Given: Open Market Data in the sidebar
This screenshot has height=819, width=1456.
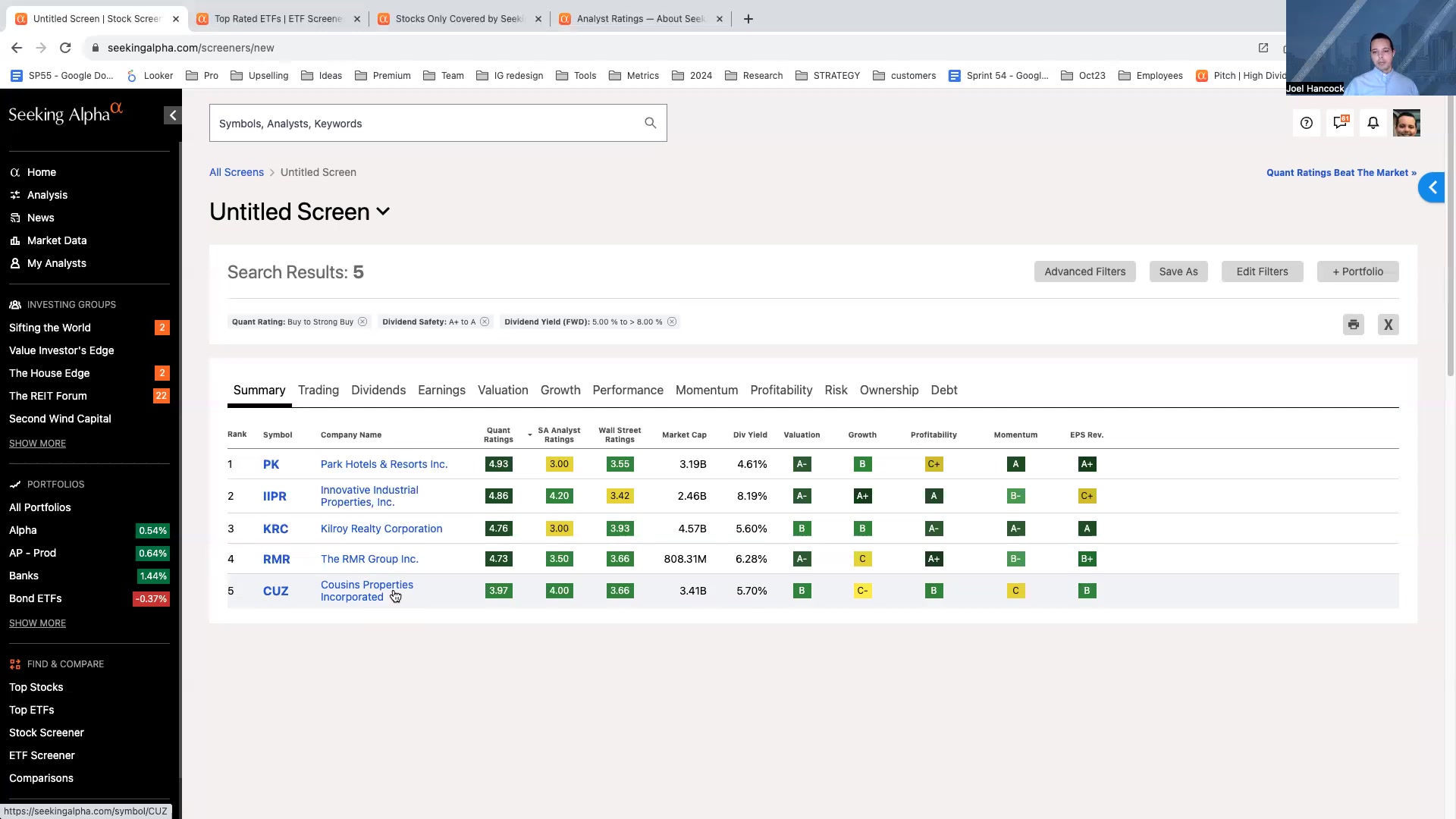Looking at the screenshot, I should click(x=57, y=240).
